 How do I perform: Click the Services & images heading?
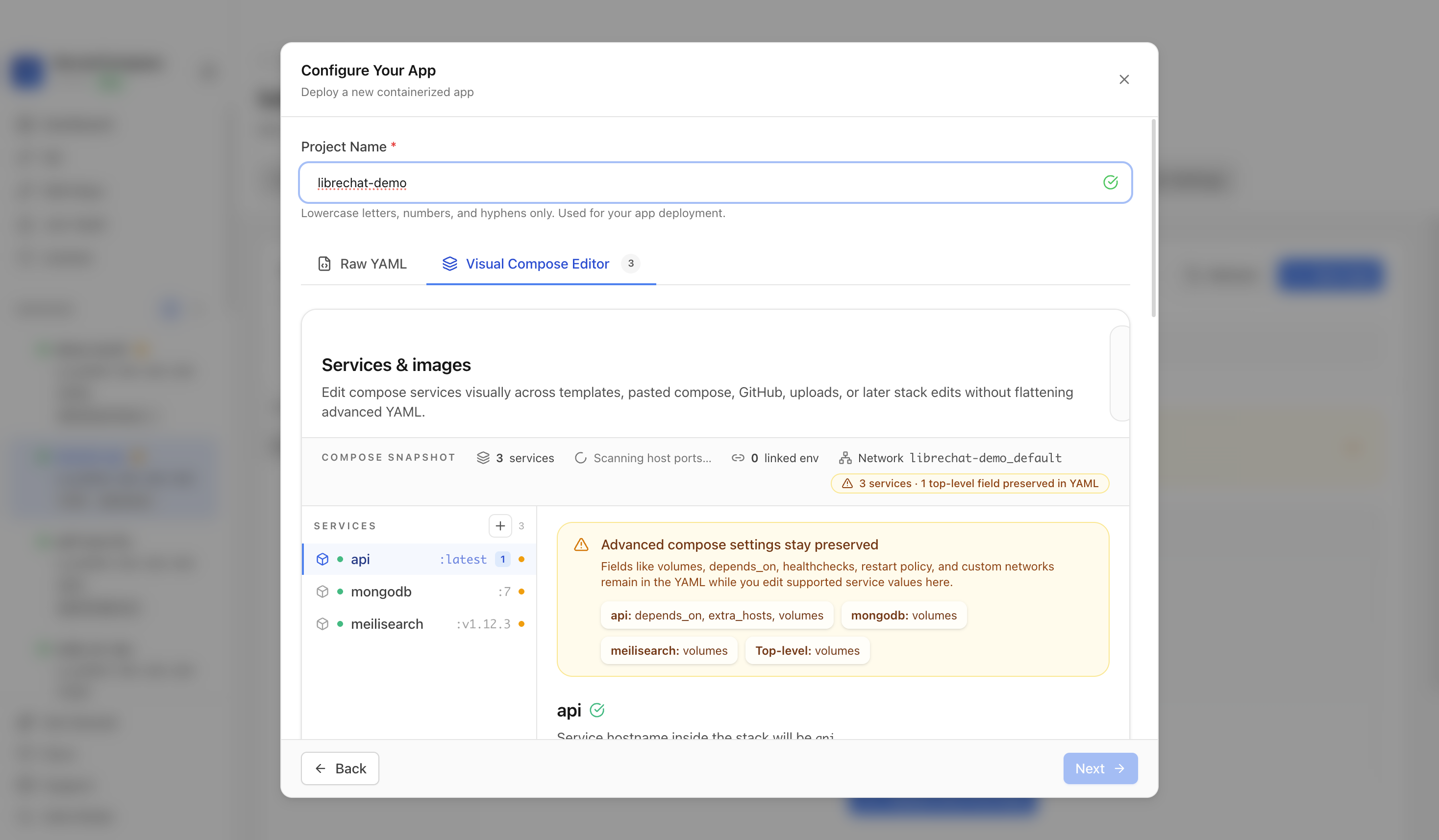coord(396,365)
